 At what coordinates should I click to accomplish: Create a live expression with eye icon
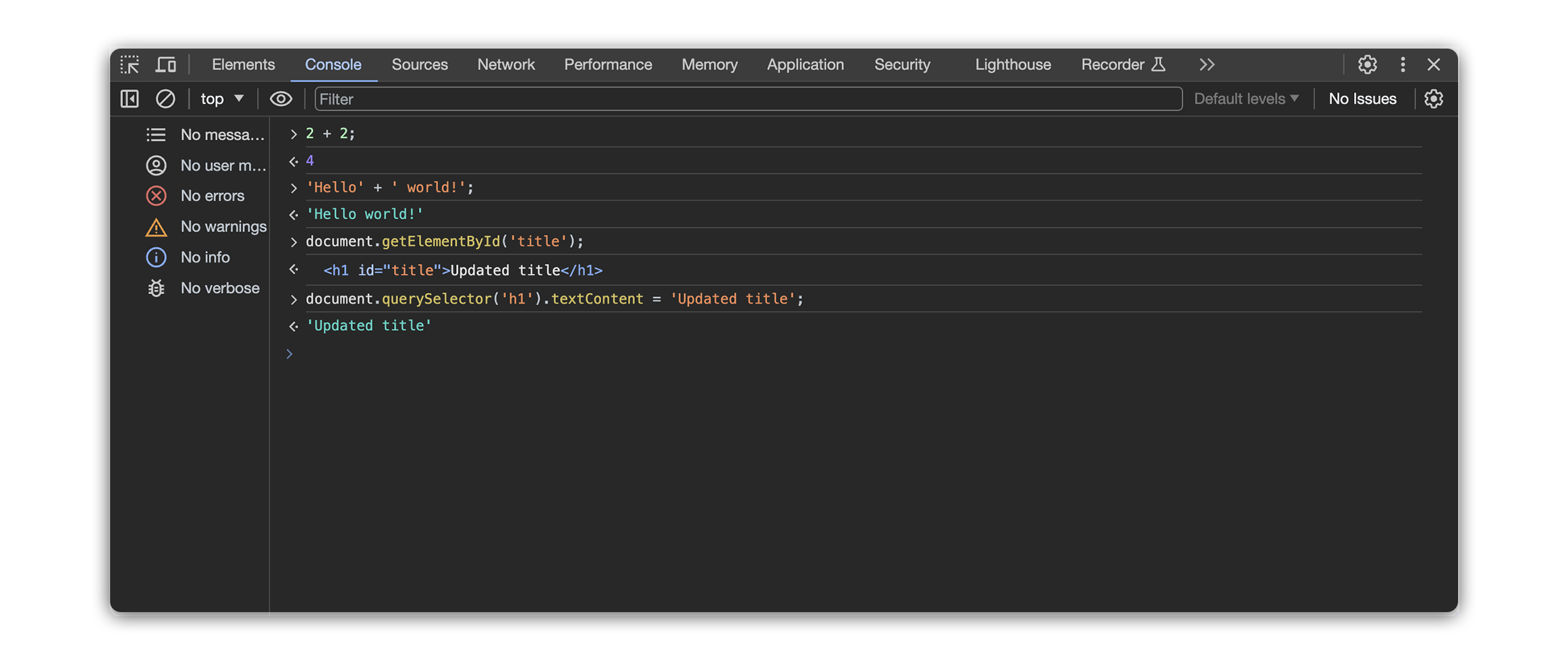(x=281, y=99)
